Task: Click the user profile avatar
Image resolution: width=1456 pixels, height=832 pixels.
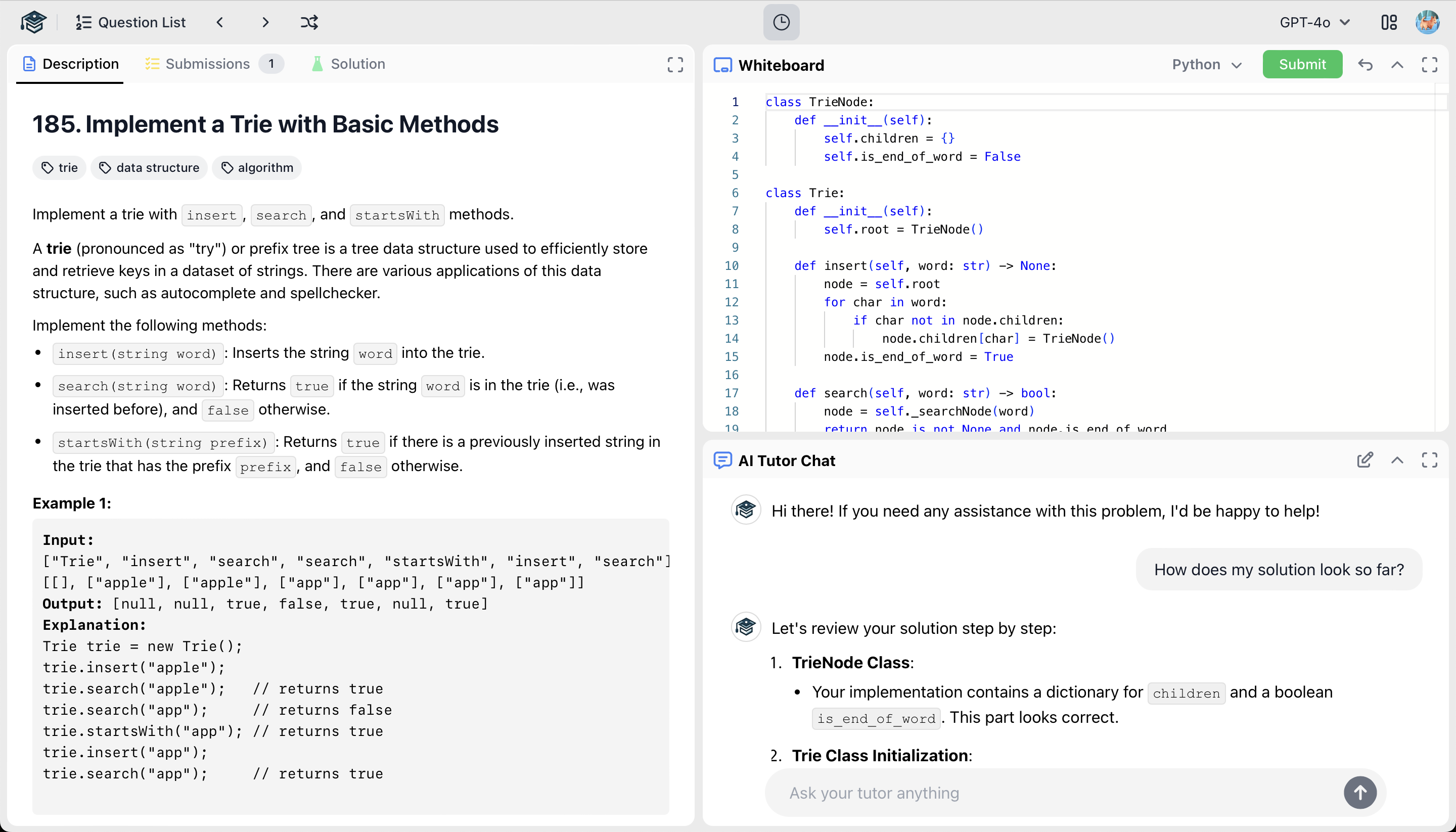Action: click(x=1427, y=22)
